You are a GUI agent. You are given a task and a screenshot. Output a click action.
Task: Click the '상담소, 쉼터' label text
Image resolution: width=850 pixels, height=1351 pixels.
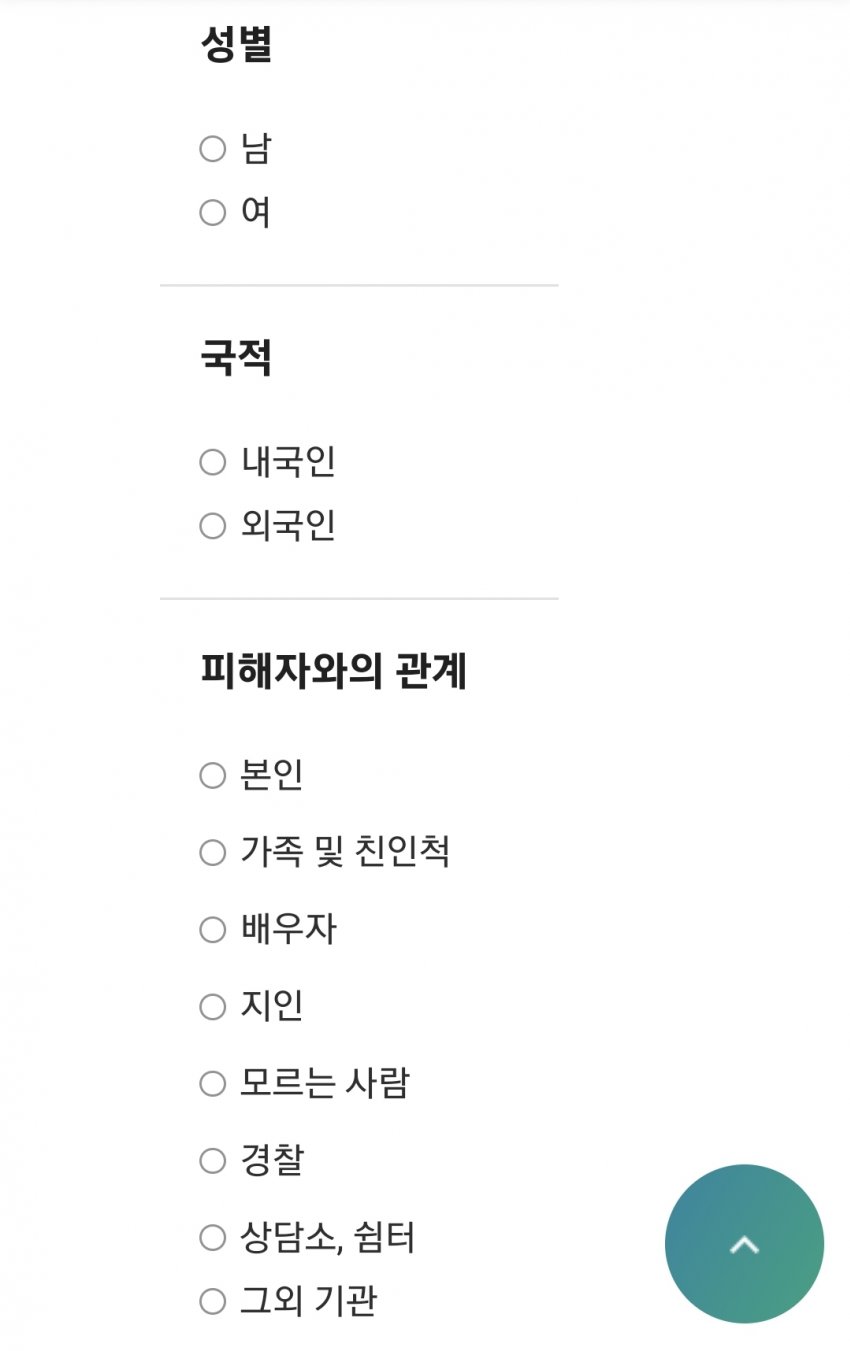click(x=328, y=1238)
